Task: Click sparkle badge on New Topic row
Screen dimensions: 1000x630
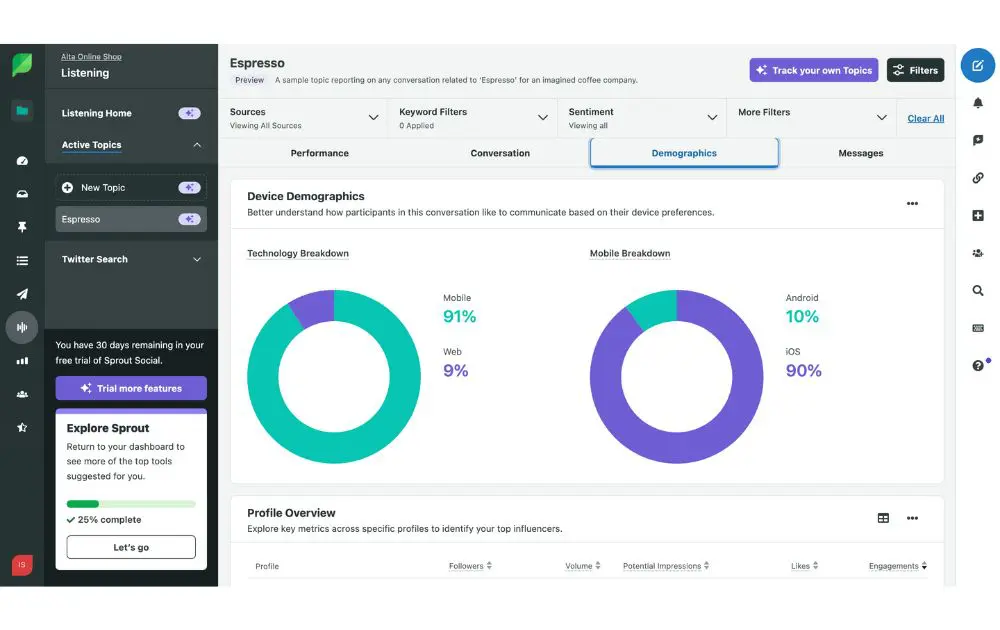Action: pyautogui.click(x=189, y=187)
